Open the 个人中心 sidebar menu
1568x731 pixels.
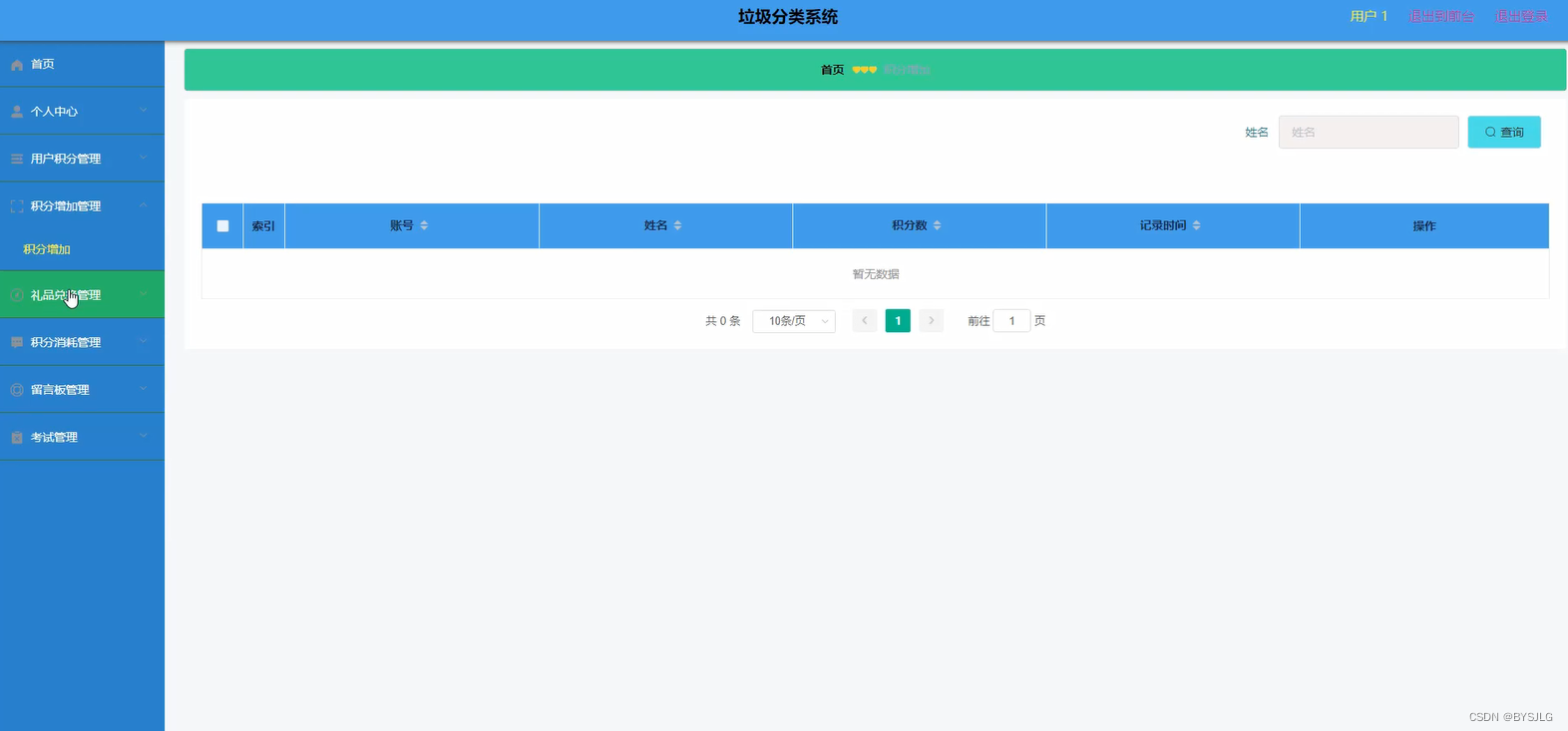(82, 111)
